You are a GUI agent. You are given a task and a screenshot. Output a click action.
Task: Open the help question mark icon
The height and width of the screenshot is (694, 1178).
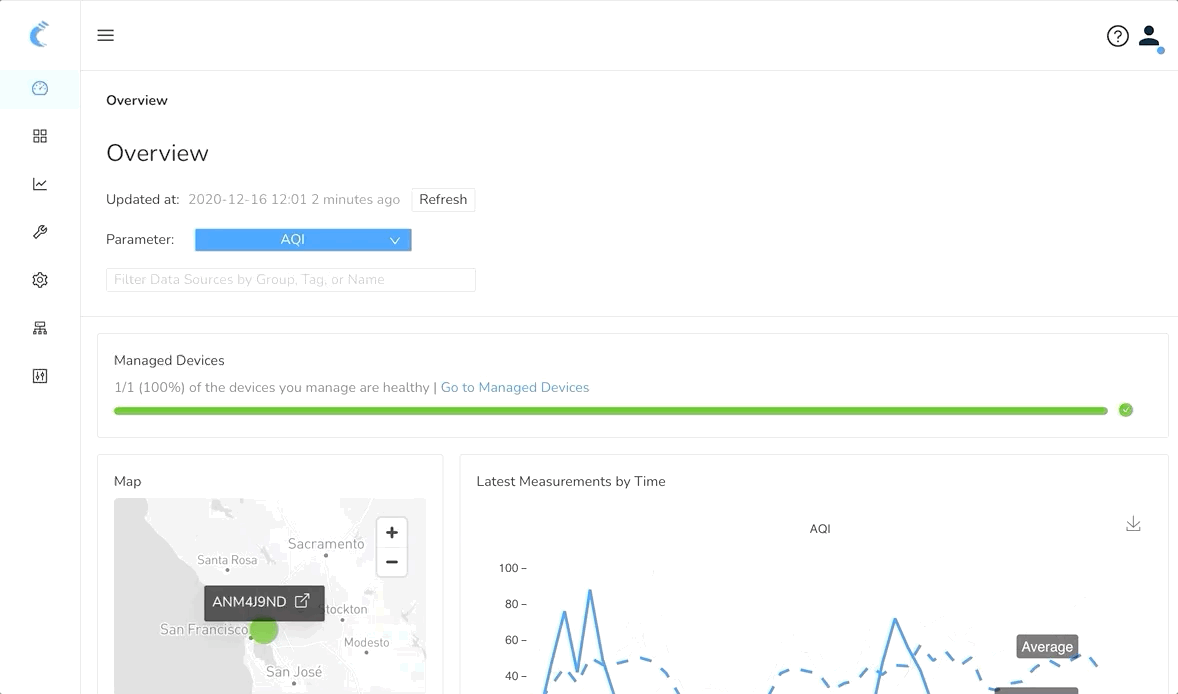(1117, 35)
